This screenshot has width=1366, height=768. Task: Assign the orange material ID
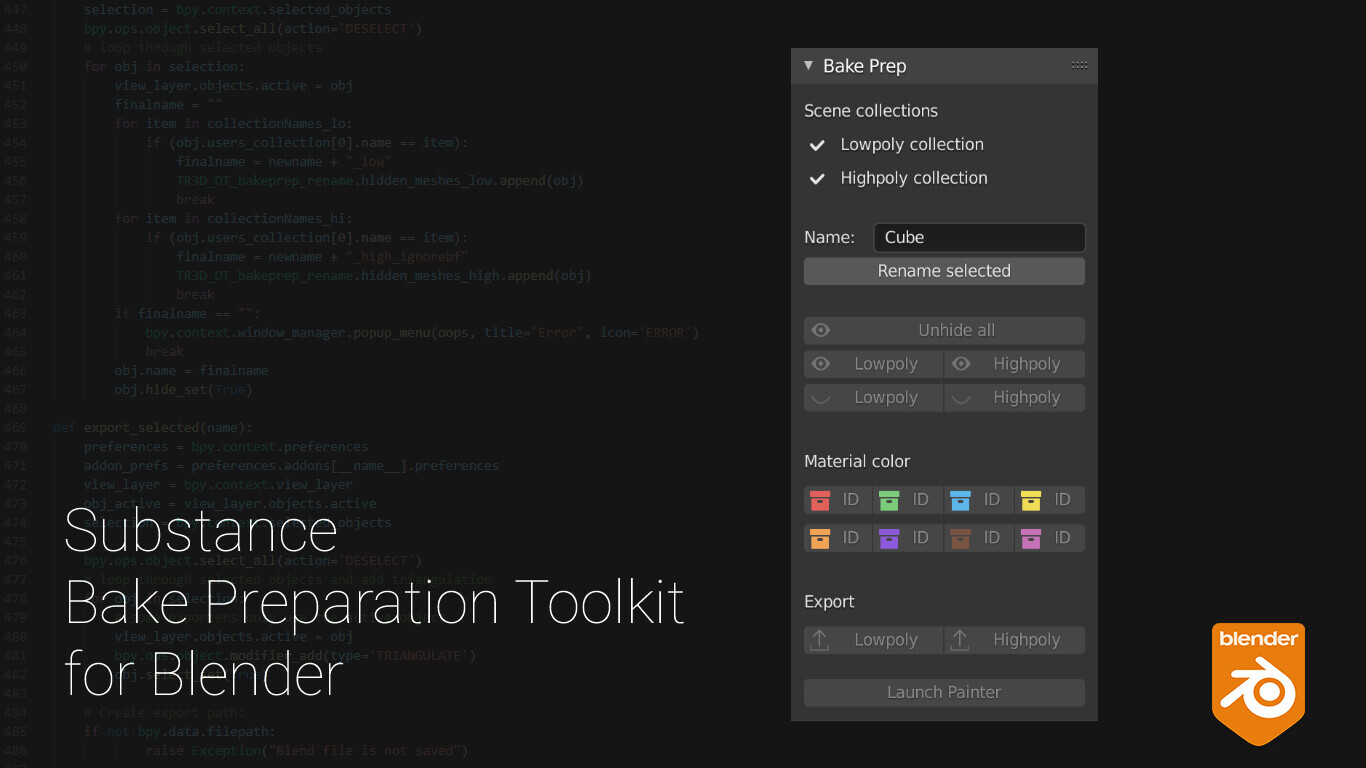pyautogui.click(x=838, y=538)
